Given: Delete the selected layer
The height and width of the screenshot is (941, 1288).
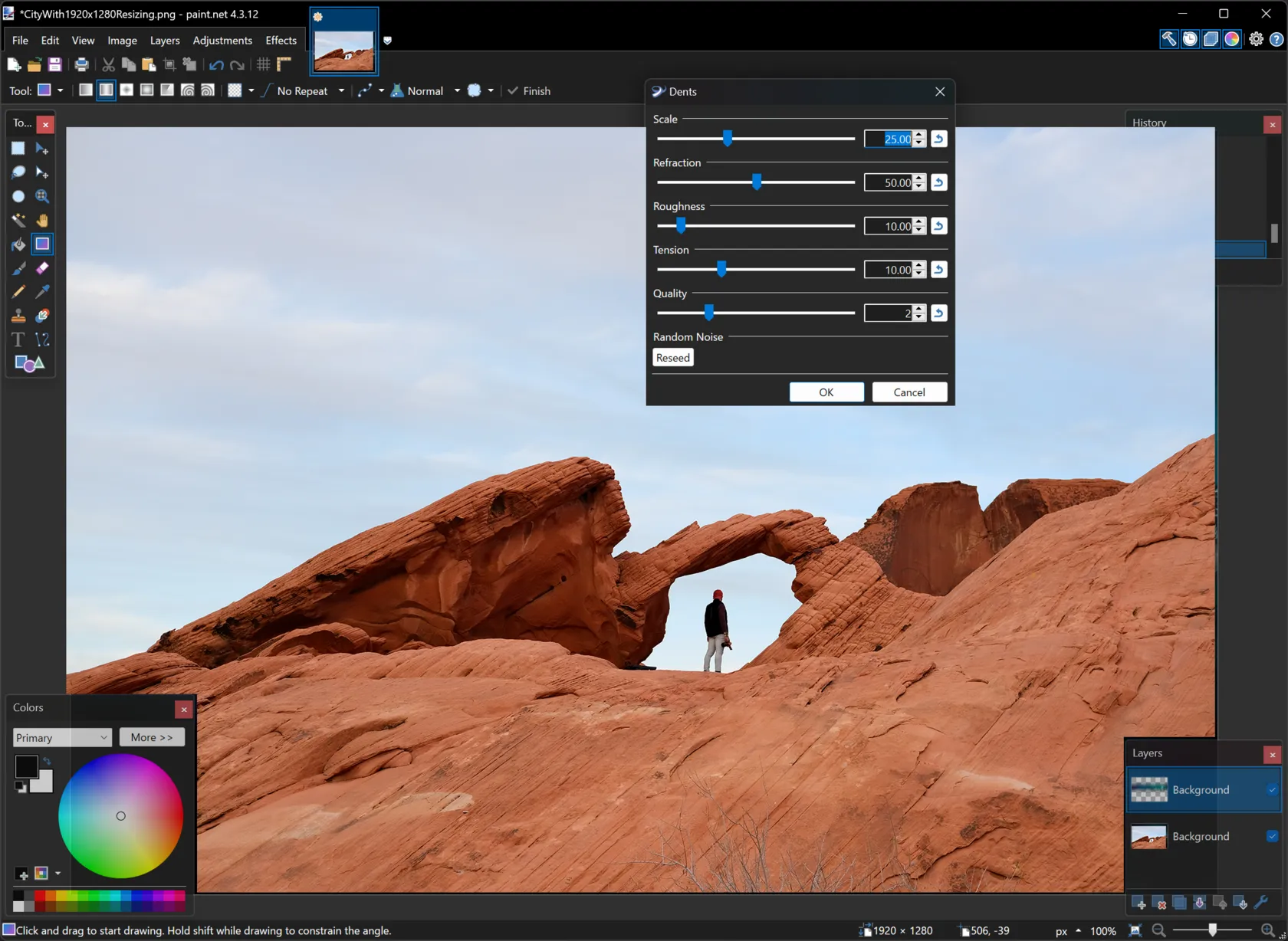Looking at the screenshot, I should pos(1160,903).
